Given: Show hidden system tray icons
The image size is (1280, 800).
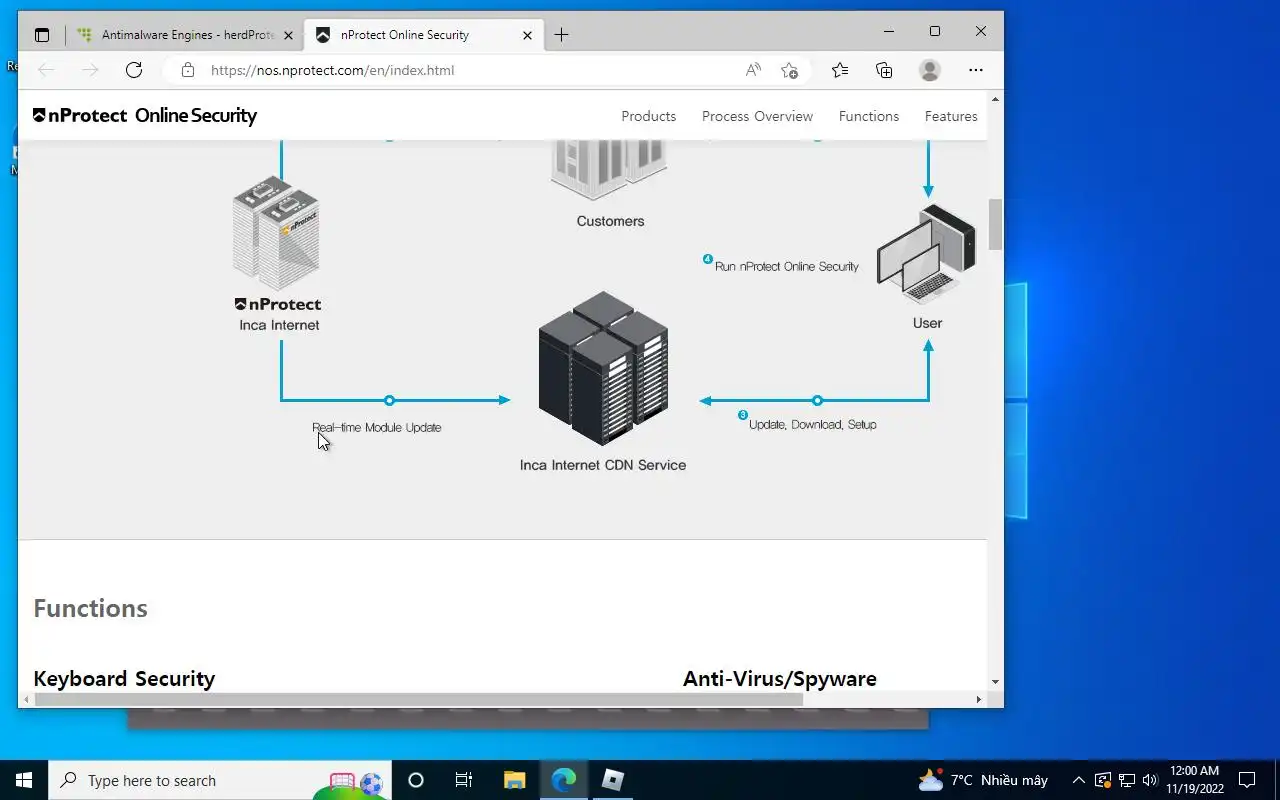Looking at the screenshot, I should pos(1078,780).
